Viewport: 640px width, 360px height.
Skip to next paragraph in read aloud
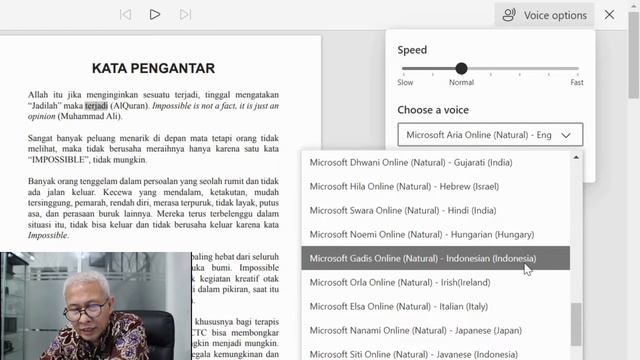(x=185, y=15)
